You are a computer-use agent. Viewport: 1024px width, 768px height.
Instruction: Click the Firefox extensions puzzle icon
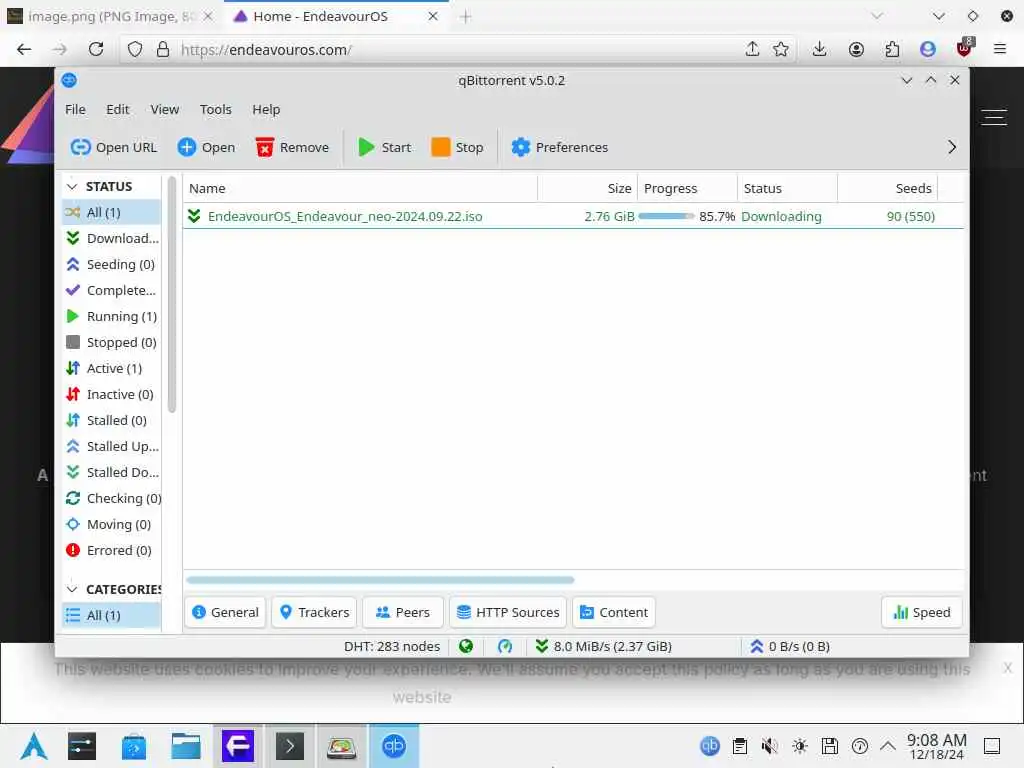click(892, 49)
